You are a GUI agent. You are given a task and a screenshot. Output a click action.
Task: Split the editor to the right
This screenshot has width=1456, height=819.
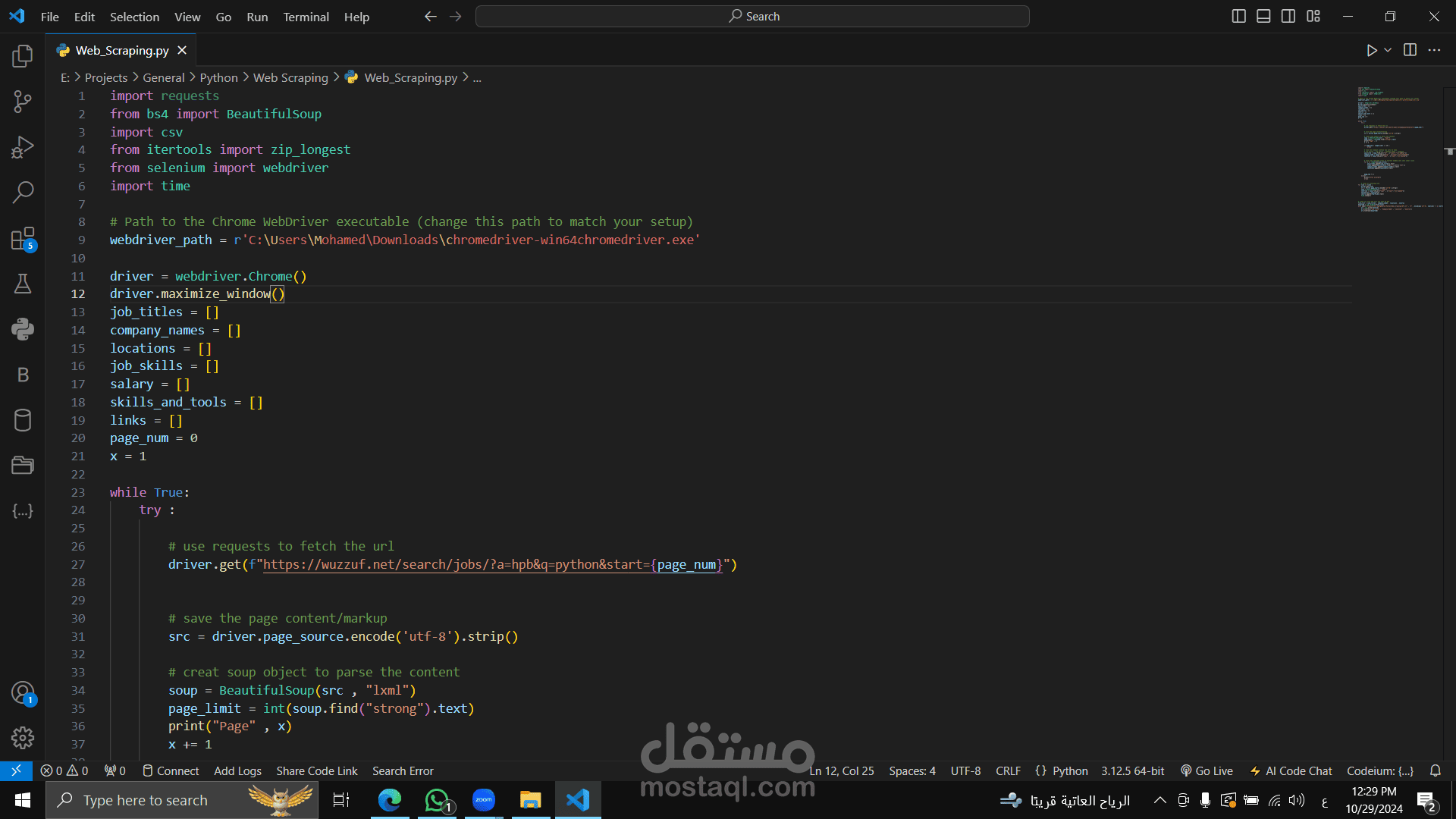(x=1410, y=50)
